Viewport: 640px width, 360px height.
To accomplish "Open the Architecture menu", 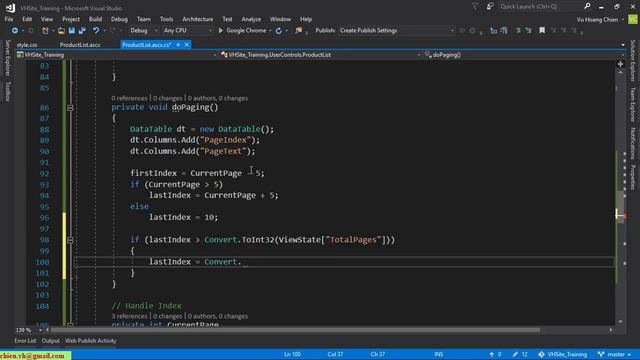I will click(x=198, y=19).
